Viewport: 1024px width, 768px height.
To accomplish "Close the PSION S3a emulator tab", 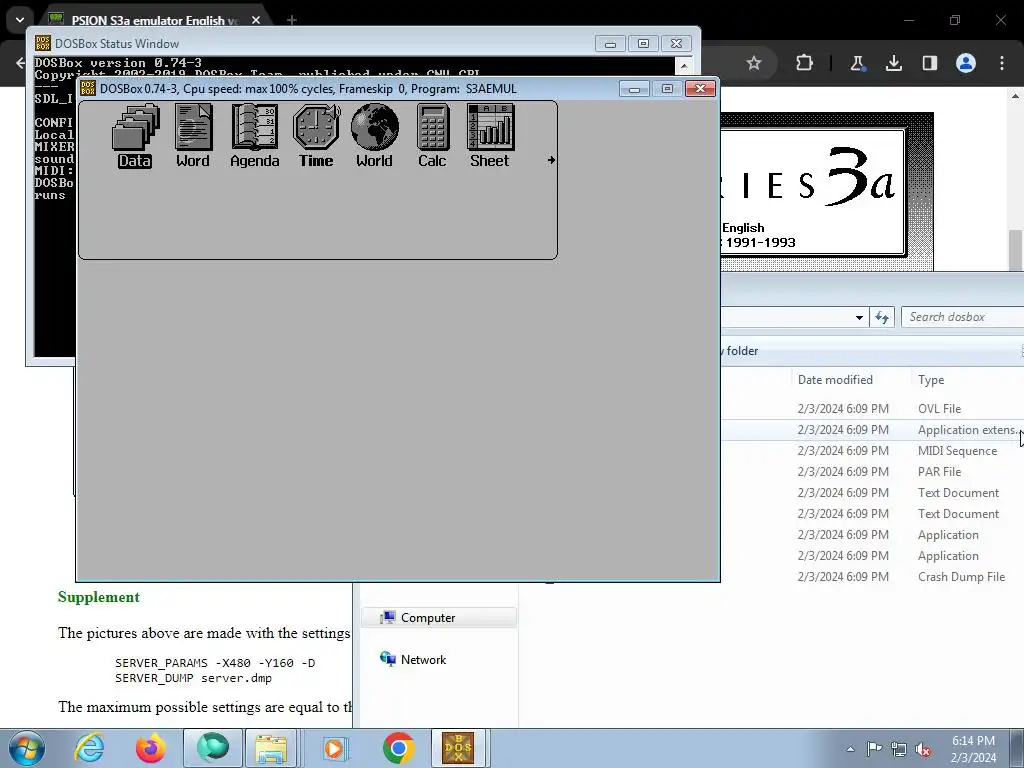I will 256,20.
